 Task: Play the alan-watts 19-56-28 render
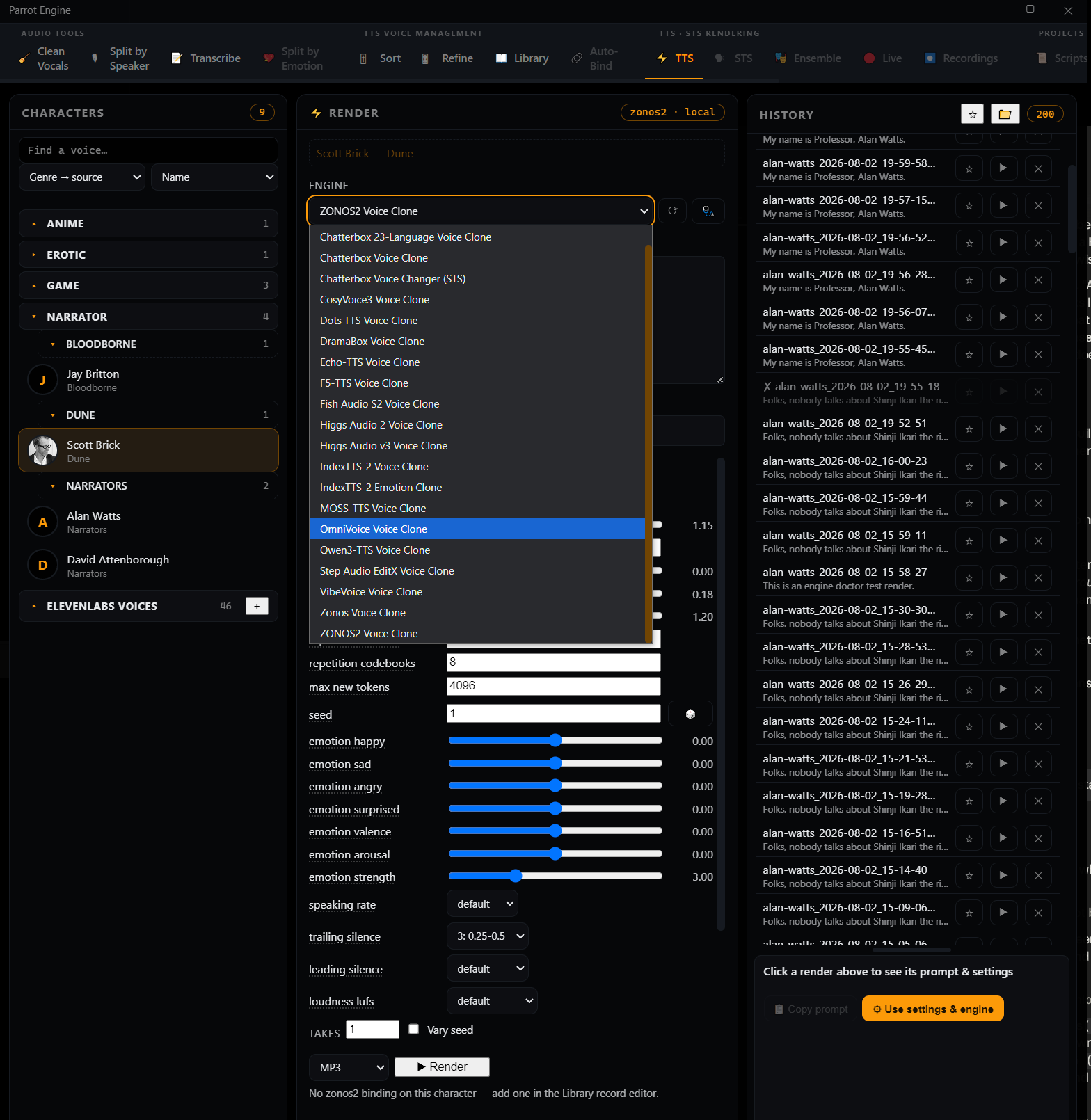pos(1003,280)
